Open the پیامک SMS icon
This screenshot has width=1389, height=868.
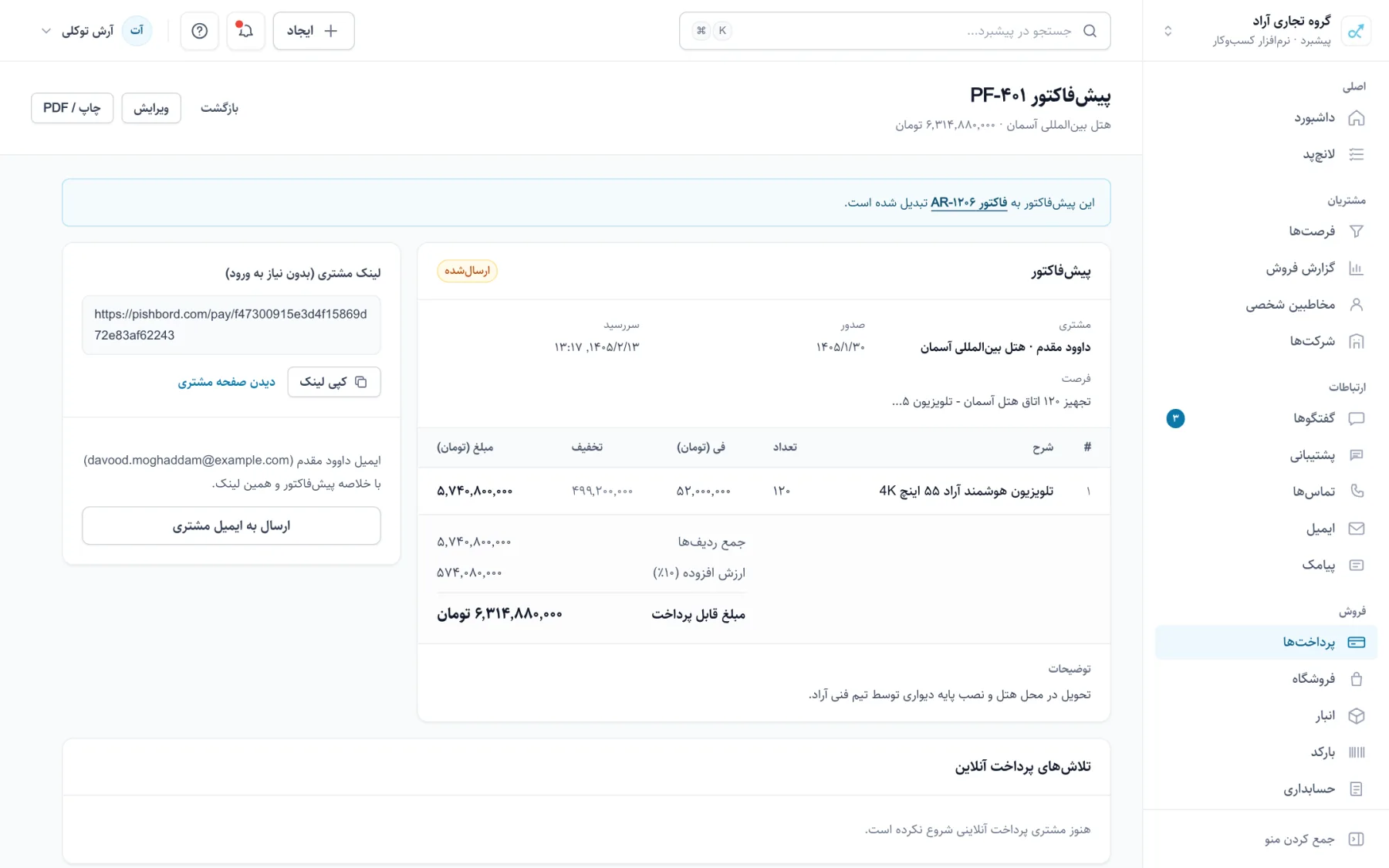1356,565
